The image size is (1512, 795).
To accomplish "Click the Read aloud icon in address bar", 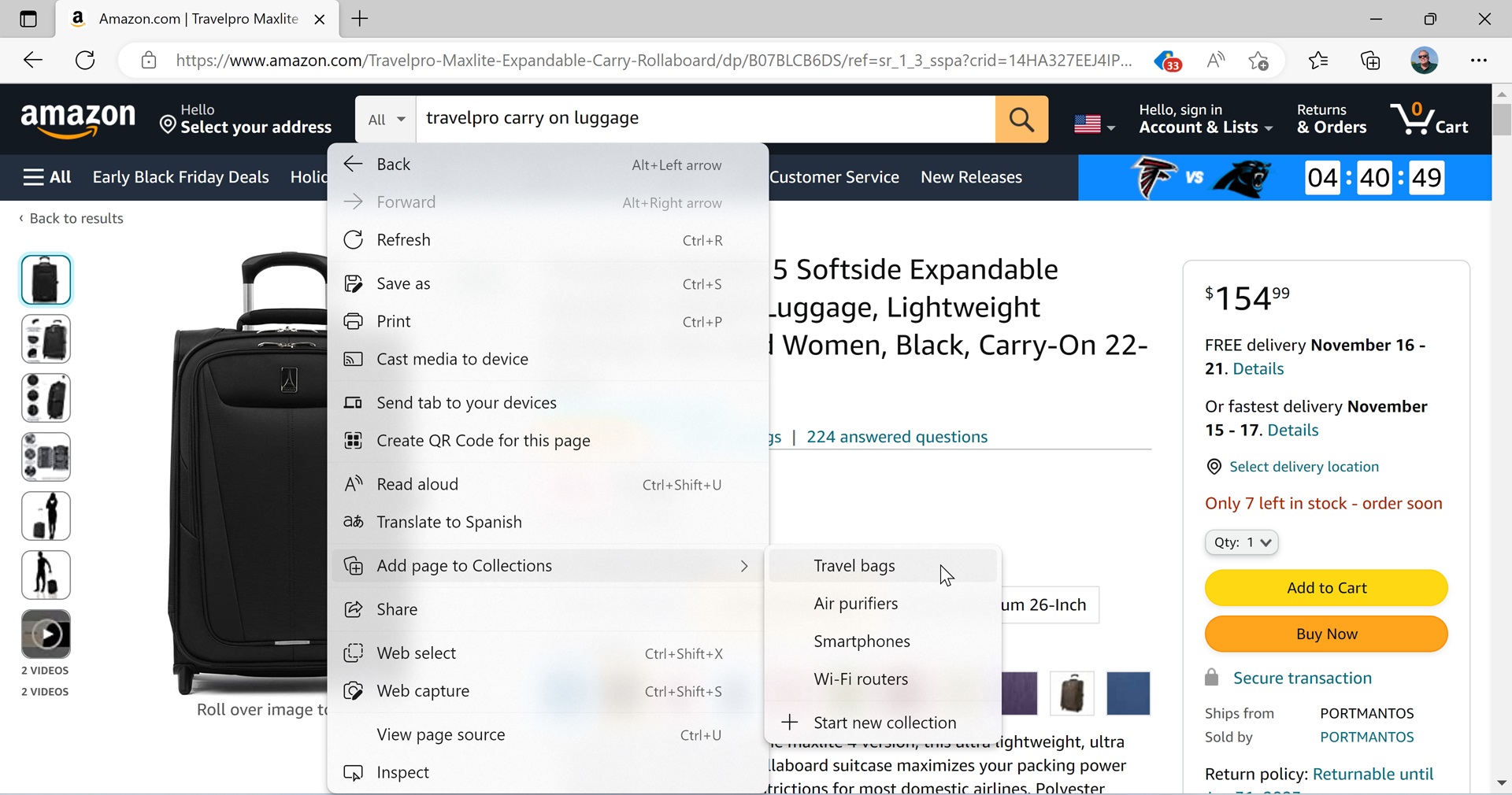I will click(x=1216, y=61).
